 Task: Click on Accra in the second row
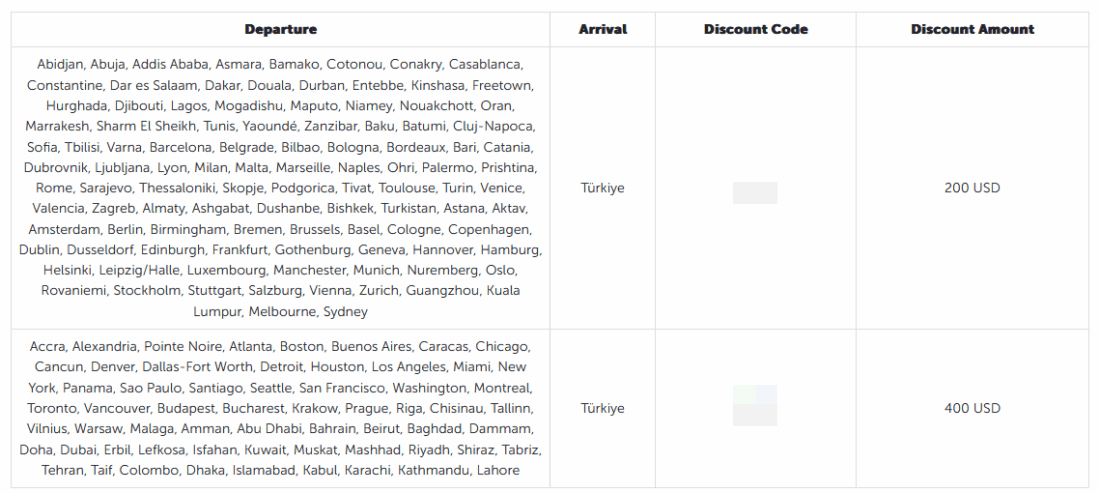coord(47,346)
